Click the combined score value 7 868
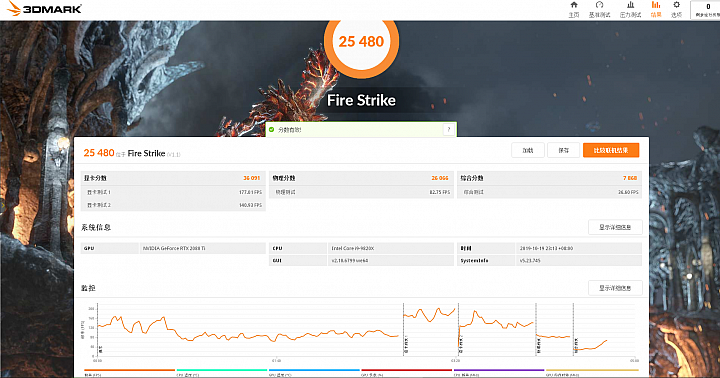 (630, 178)
